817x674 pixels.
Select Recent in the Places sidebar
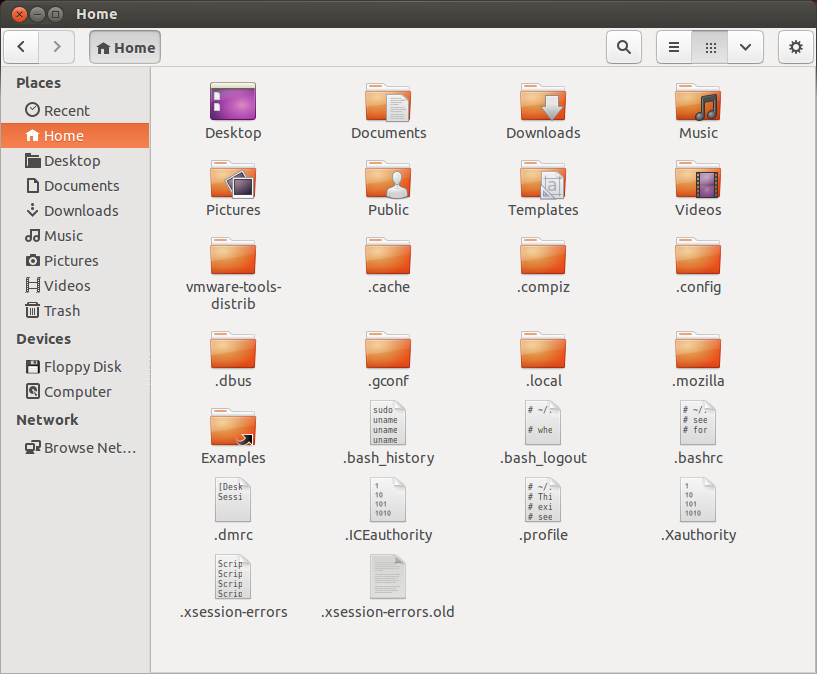pos(66,111)
